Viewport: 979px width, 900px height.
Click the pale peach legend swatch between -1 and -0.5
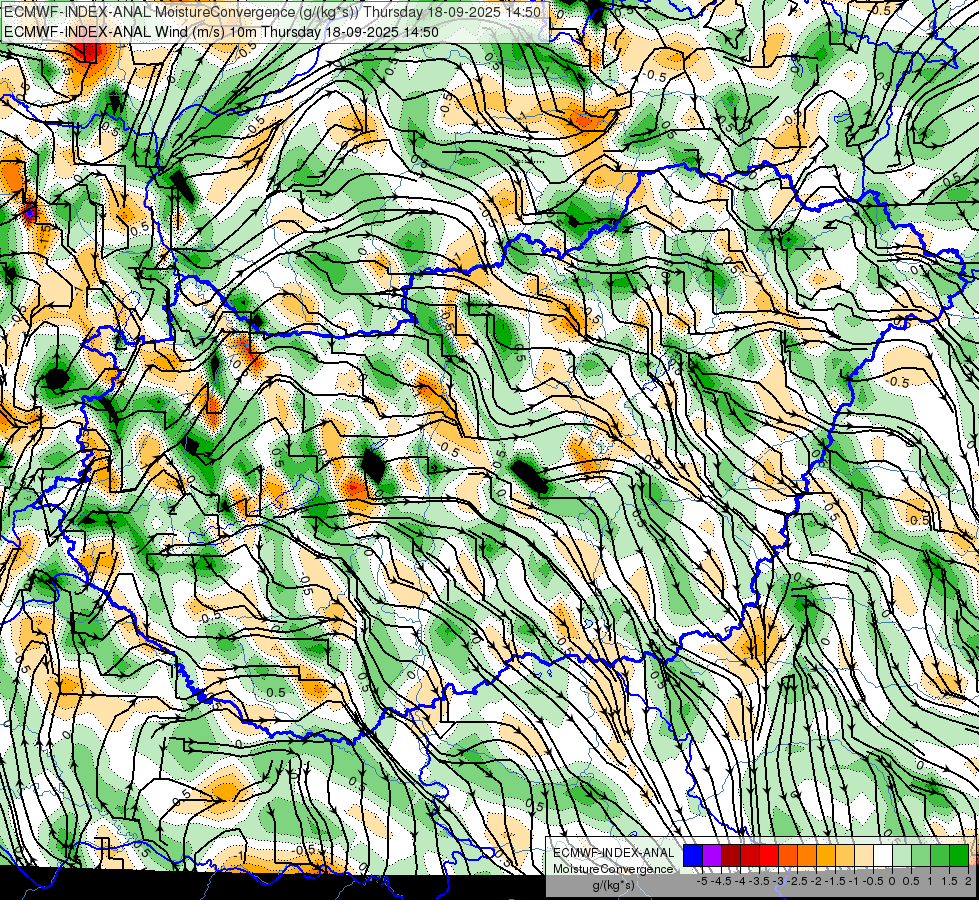pos(864,856)
